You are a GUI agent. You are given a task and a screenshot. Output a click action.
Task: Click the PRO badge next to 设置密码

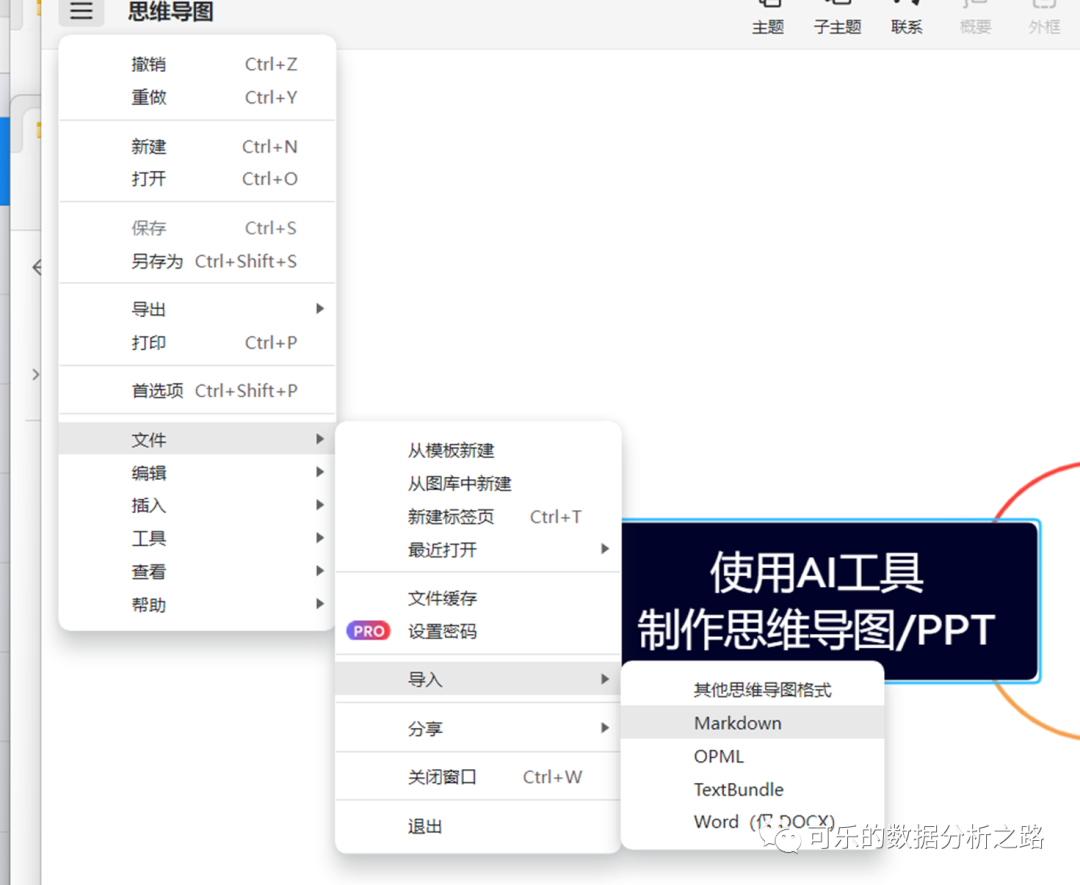pyautogui.click(x=368, y=631)
